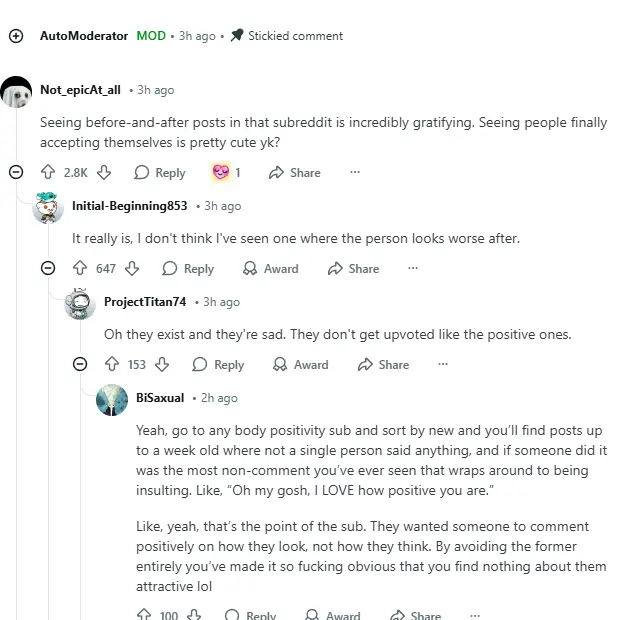Click the heart-eyes award icon
This screenshot has height=620, width=620.
(x=221, y=172)
